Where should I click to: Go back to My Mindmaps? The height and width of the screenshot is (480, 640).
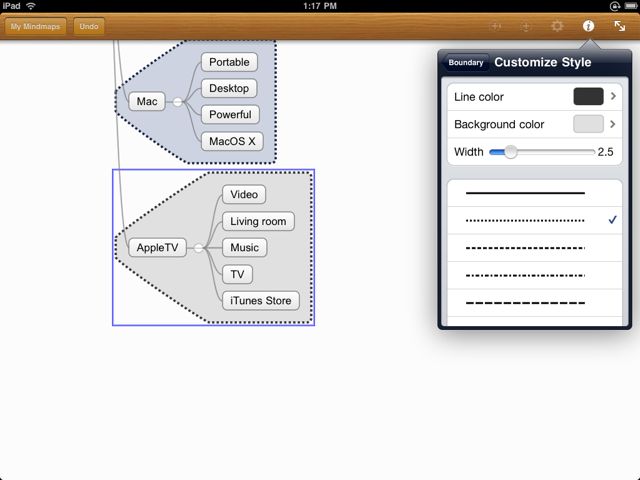coord(36,27)
